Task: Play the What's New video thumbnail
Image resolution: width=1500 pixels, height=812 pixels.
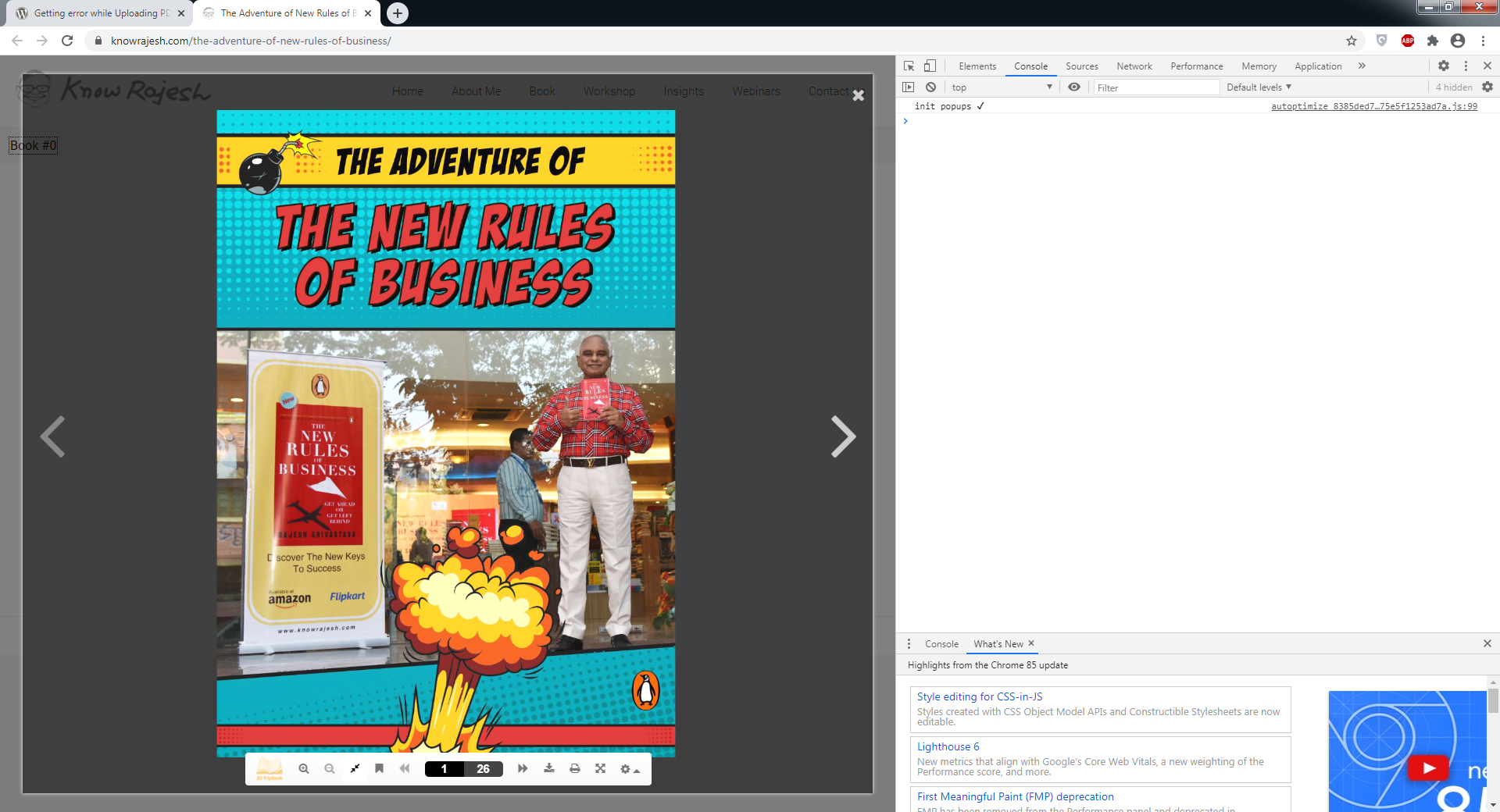Action: pos(1428,767)
